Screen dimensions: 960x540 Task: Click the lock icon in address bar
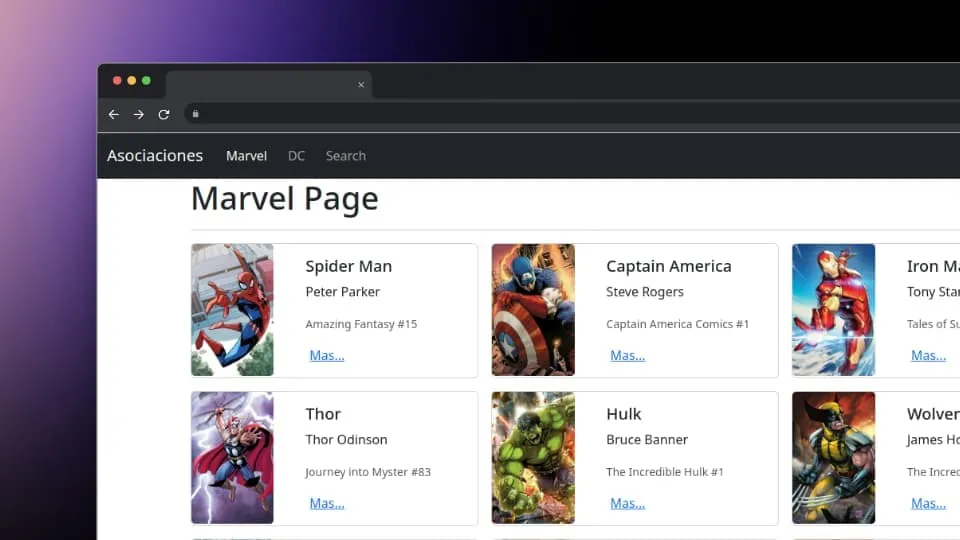[x=196, y=114]
